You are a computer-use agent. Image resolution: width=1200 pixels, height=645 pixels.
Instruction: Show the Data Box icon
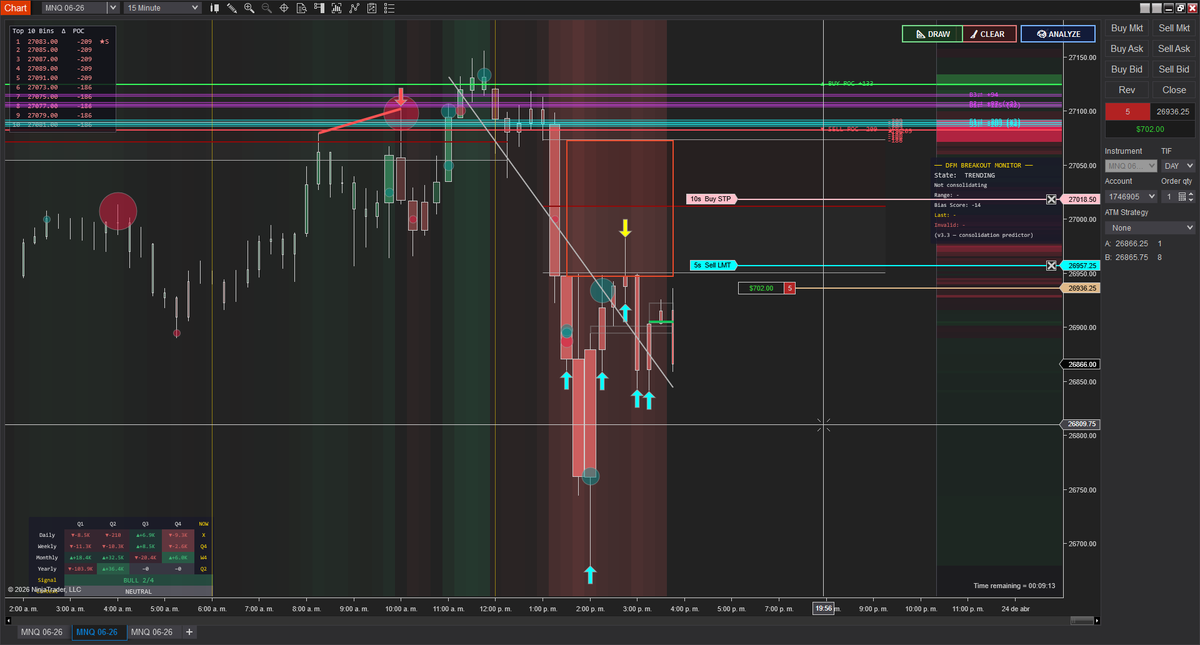click(302, 8)
